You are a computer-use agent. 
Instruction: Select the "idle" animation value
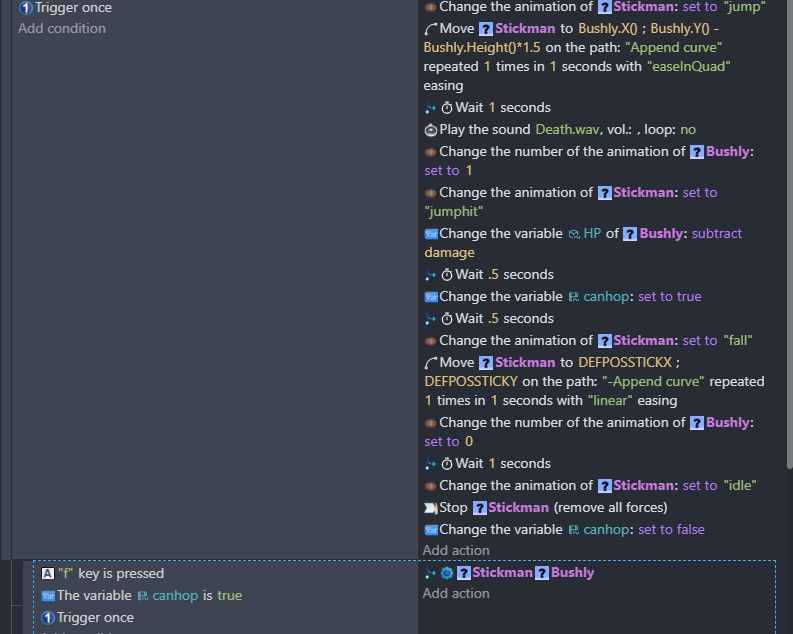[740, 485]
